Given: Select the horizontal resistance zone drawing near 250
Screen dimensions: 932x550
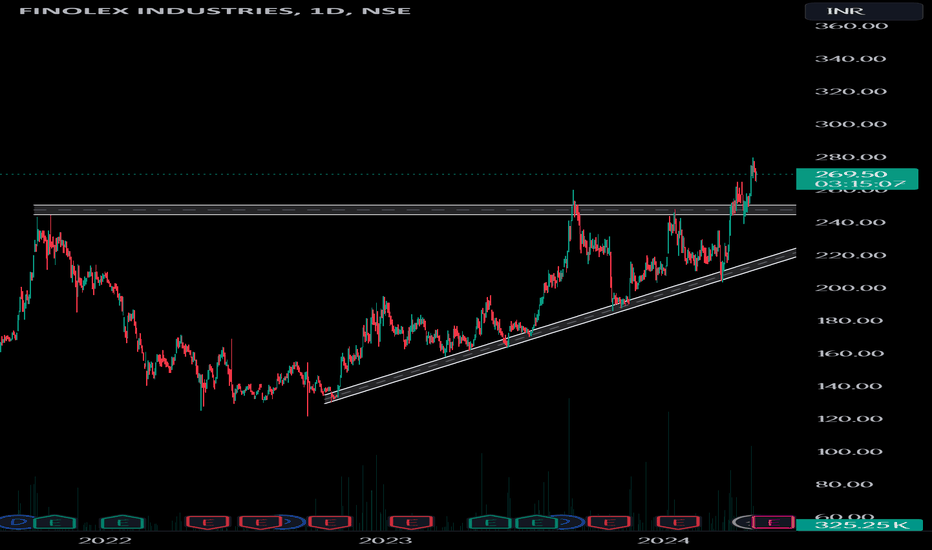Looking at the screenshot, I should tap(414, 209).
